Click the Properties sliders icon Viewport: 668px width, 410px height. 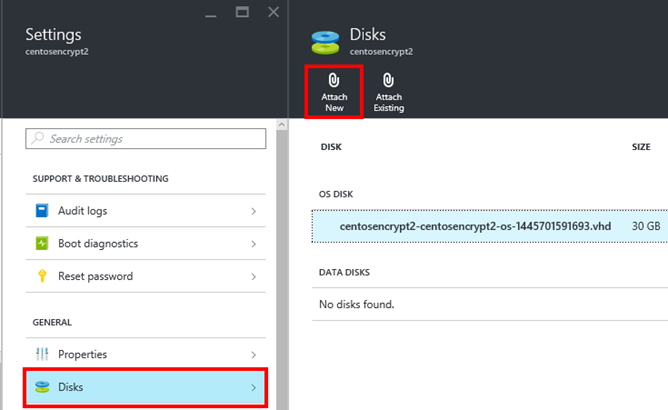42,354
